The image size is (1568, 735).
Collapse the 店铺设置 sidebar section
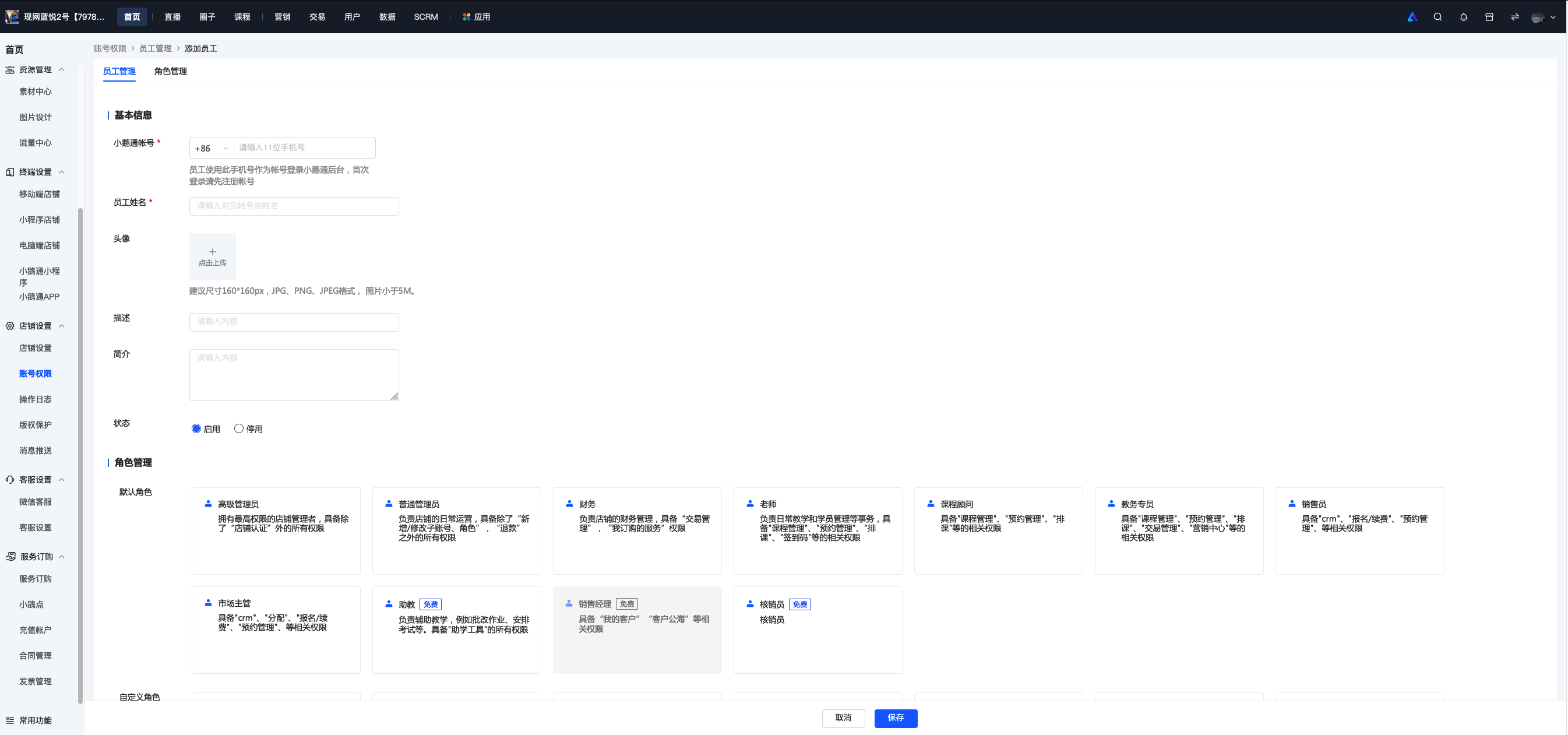[x=62, y=326]
